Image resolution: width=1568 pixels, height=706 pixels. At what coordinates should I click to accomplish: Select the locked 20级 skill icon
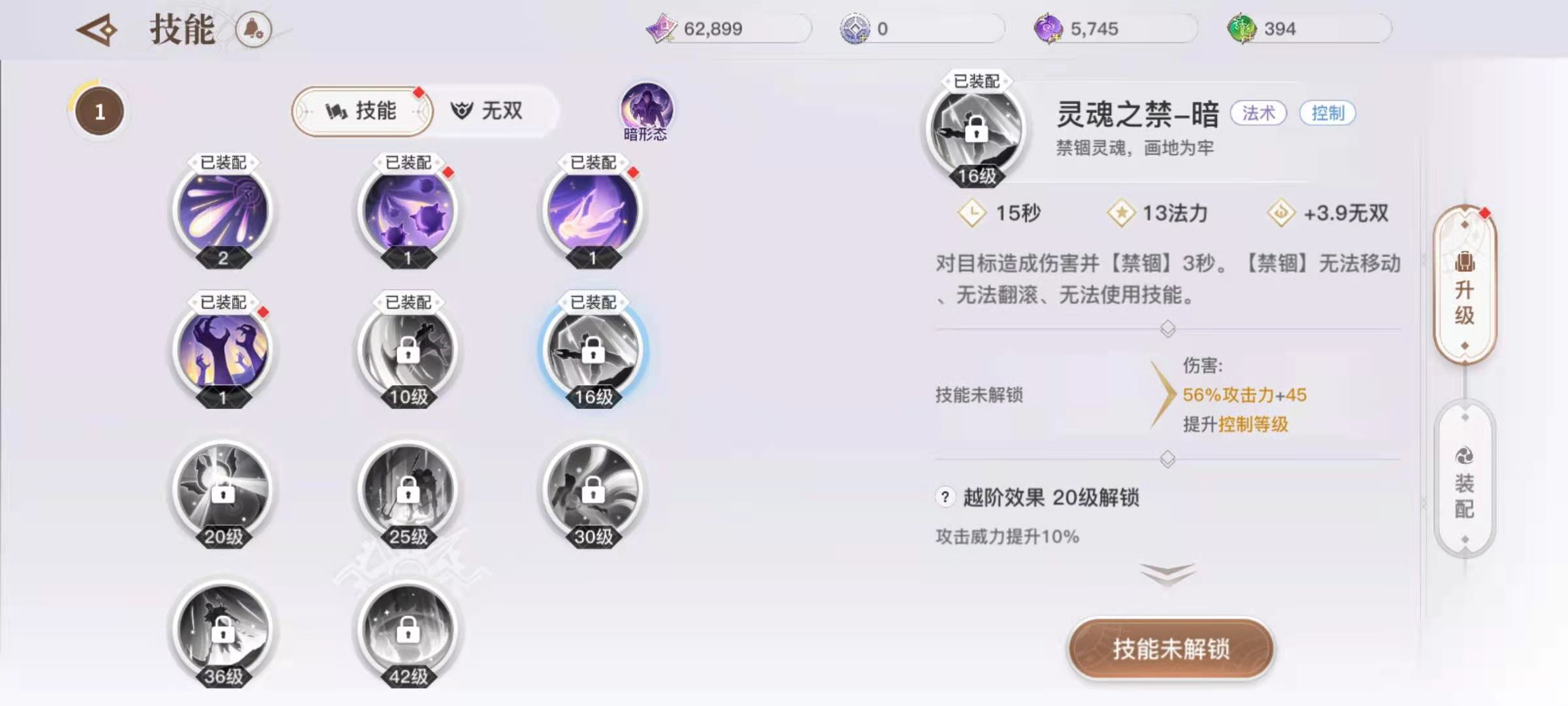pos(223,493)
